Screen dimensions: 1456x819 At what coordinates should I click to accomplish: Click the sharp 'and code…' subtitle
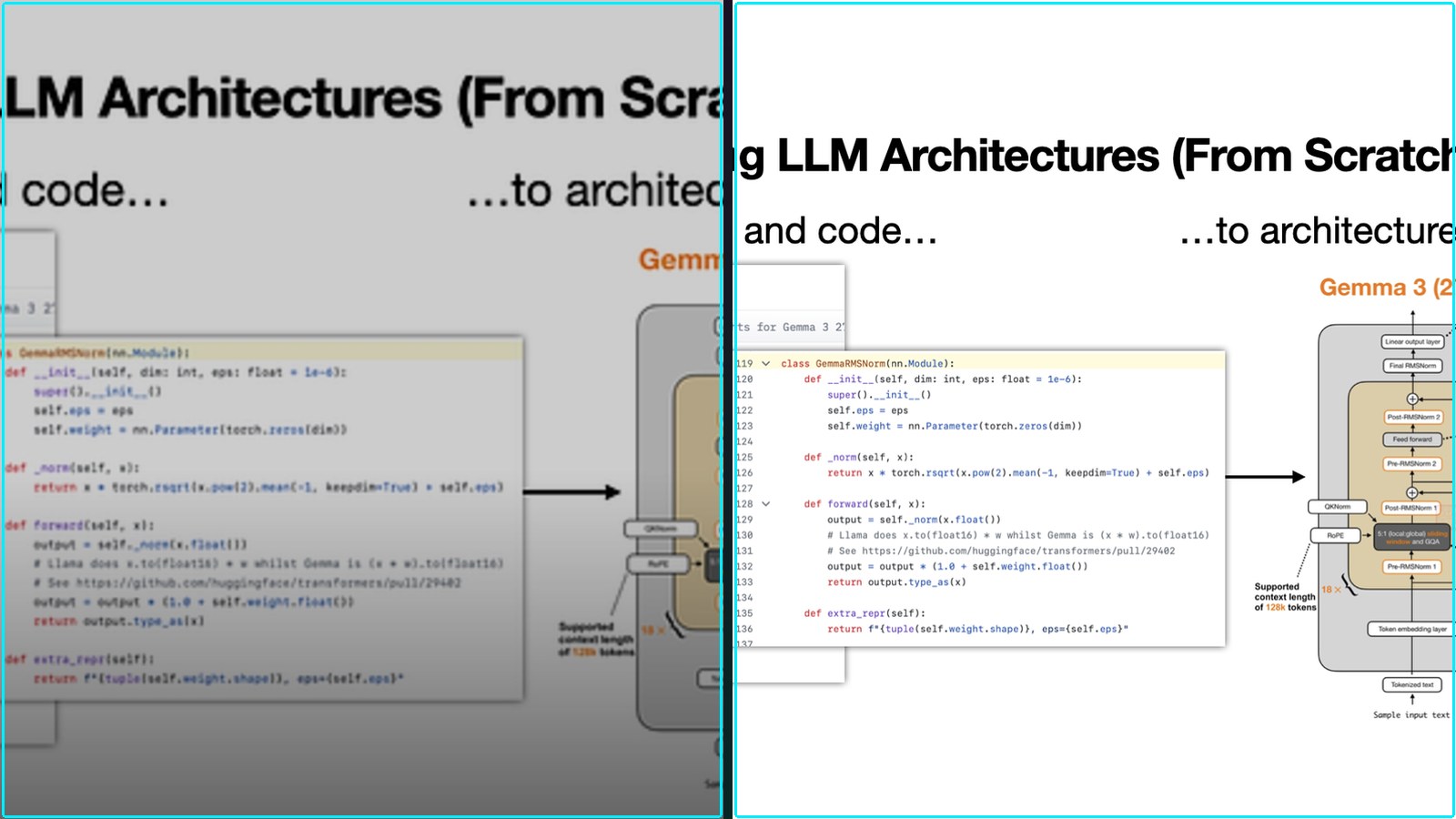[x=840, y=231]
